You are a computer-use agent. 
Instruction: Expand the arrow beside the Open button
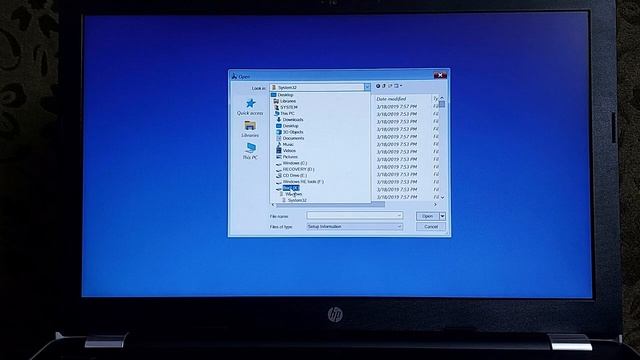(442, 216)
